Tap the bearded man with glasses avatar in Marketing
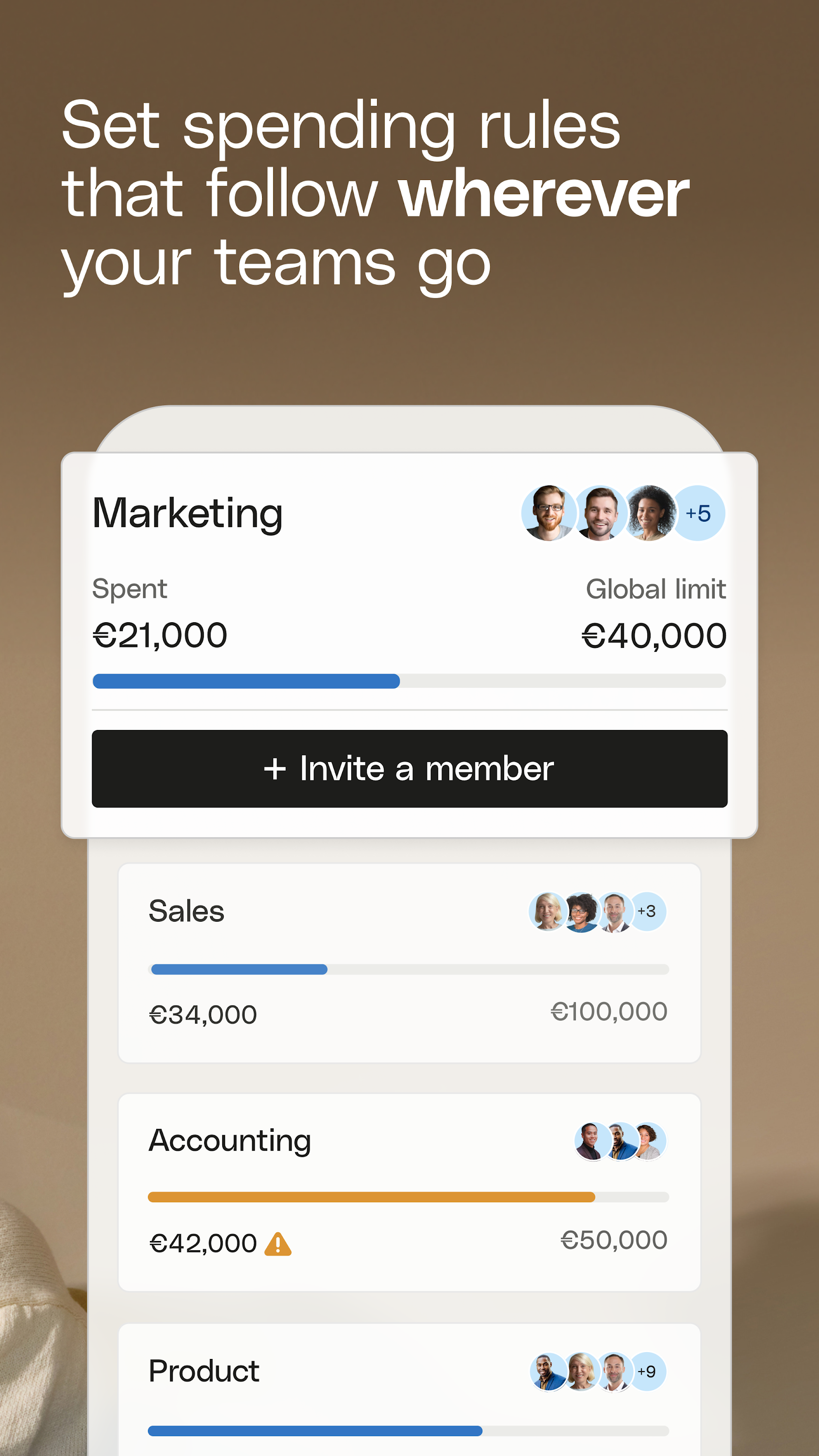819x1456 pixels. 547,513
